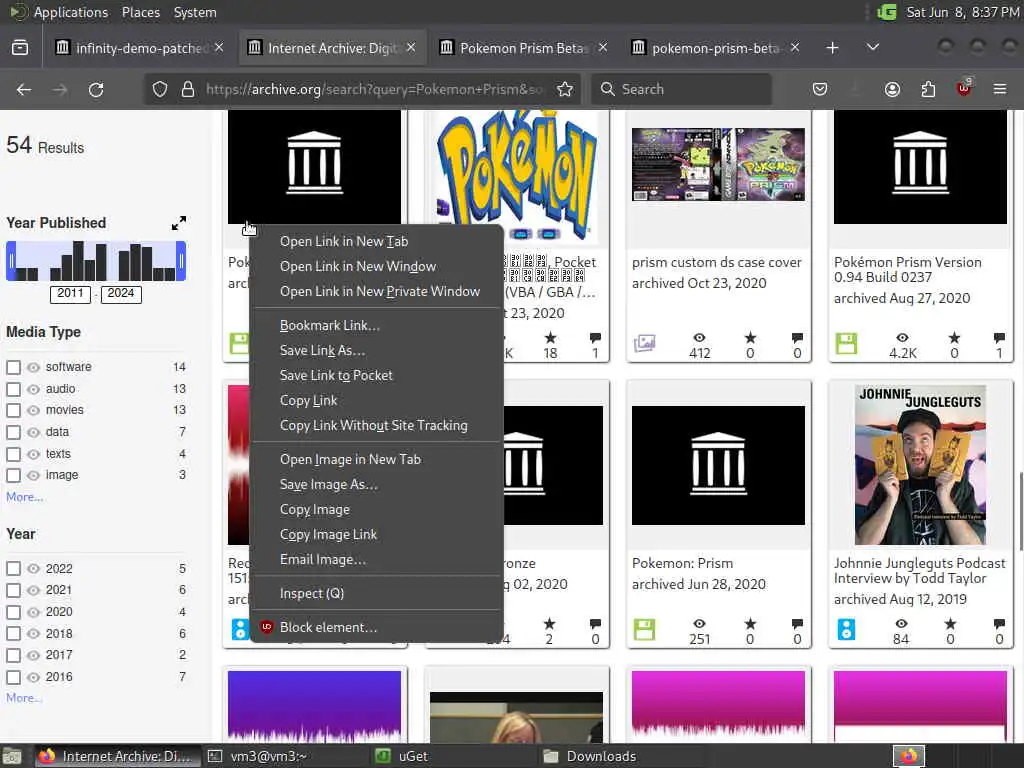Viewport: 1024px width, 768px height.
Task: Switch to the pokemon-prism-beta tab
Action: point(715,48)
